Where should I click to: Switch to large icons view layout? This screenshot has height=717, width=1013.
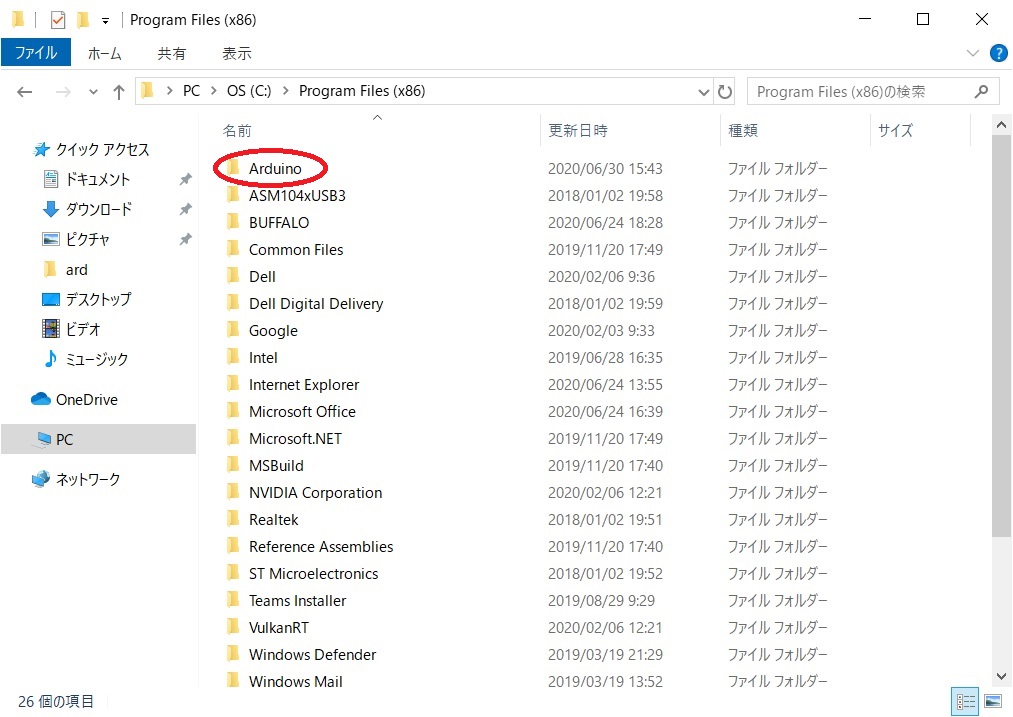click(x=993, y=702)
